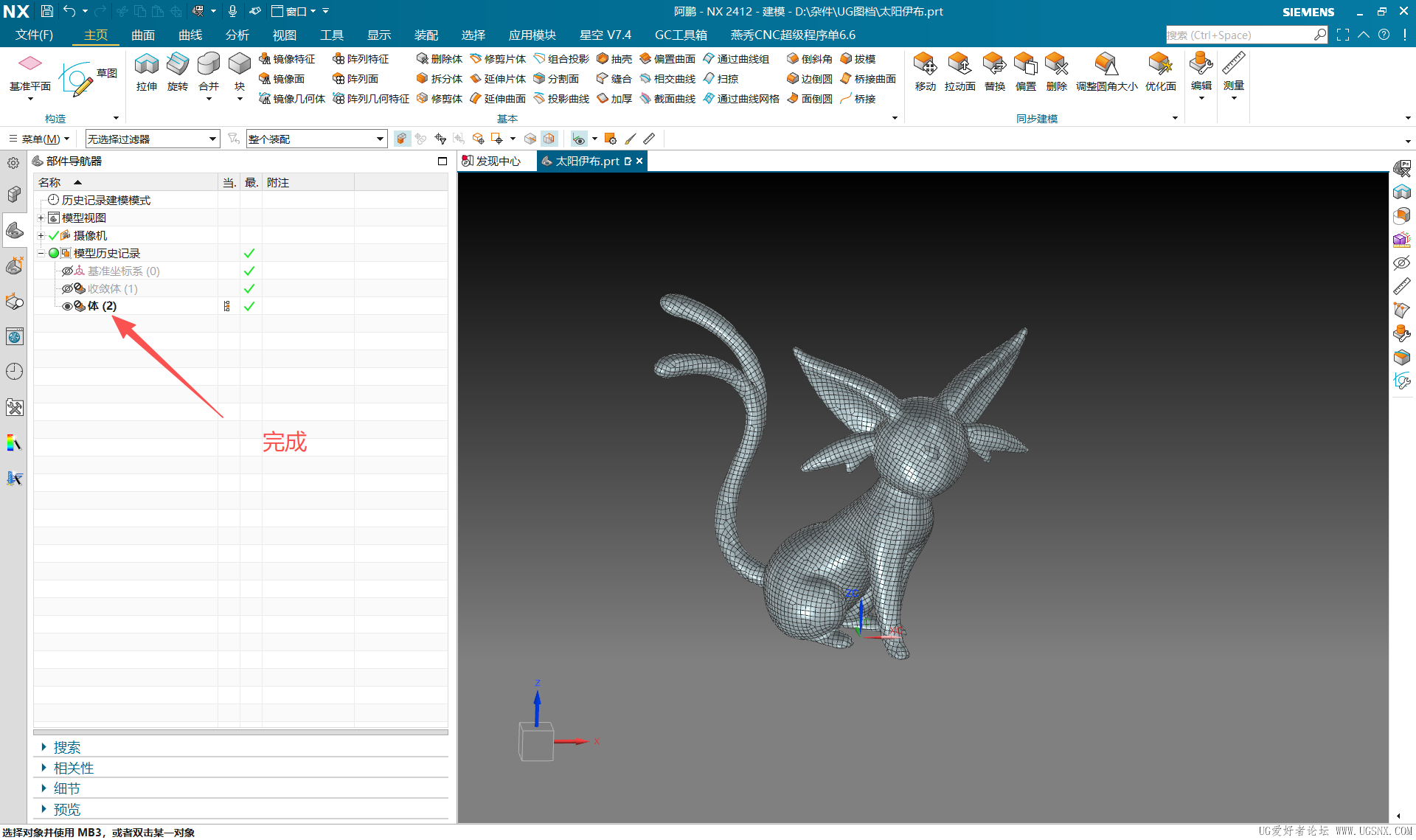Select the 扫掠 sweep tool
Screen dimensions: 1416x840
pyautogui.click(x=721, y=79)
